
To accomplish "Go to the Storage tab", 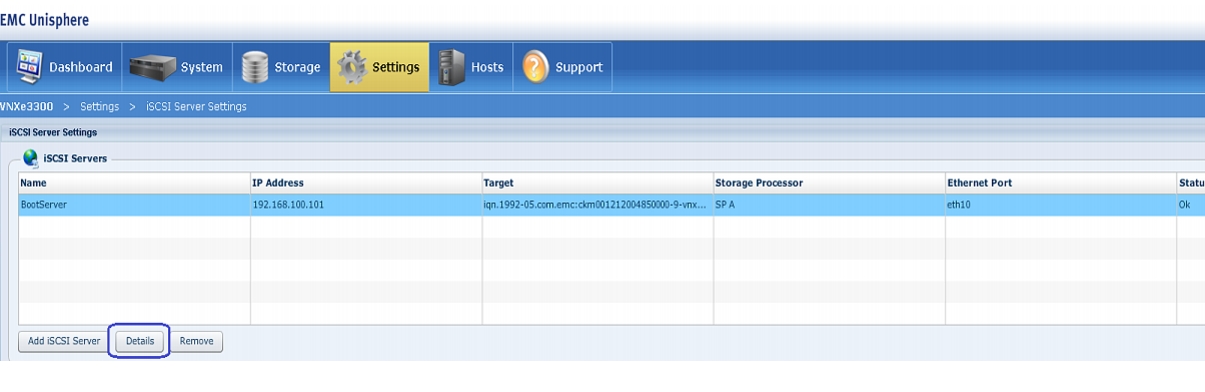I will click(281, 67).
